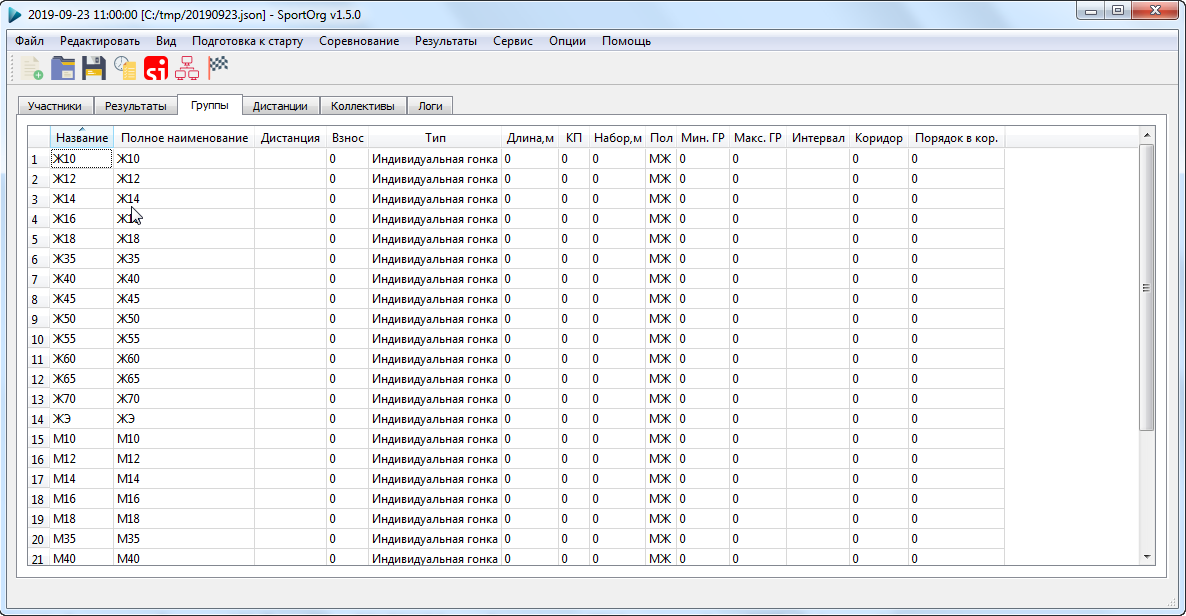Click the empty Дистанция cell in Ж16 row
Viewport: 1186px width, 616px height.
(x=290, y=219)
